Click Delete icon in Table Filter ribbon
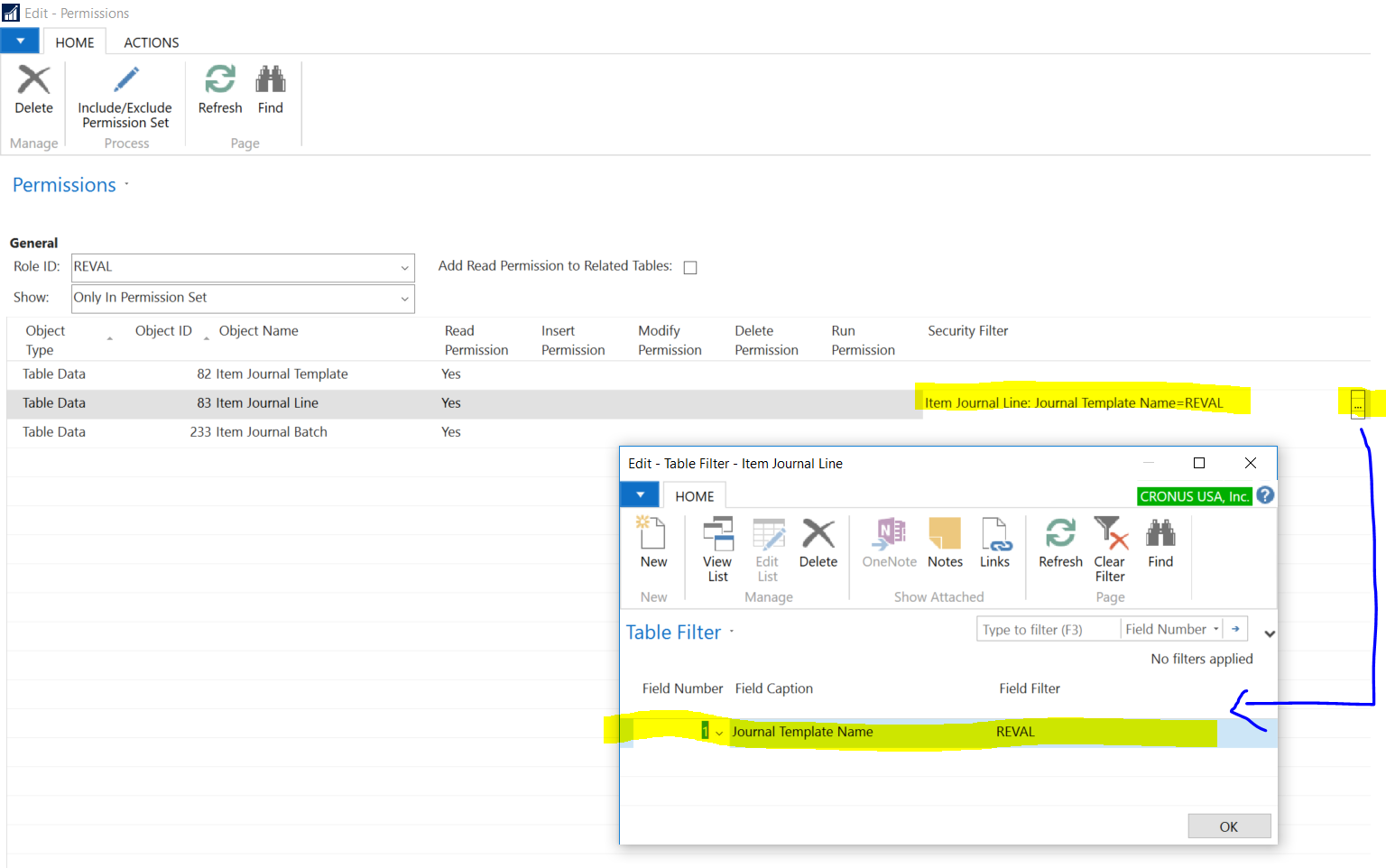 tap(818, 534)
